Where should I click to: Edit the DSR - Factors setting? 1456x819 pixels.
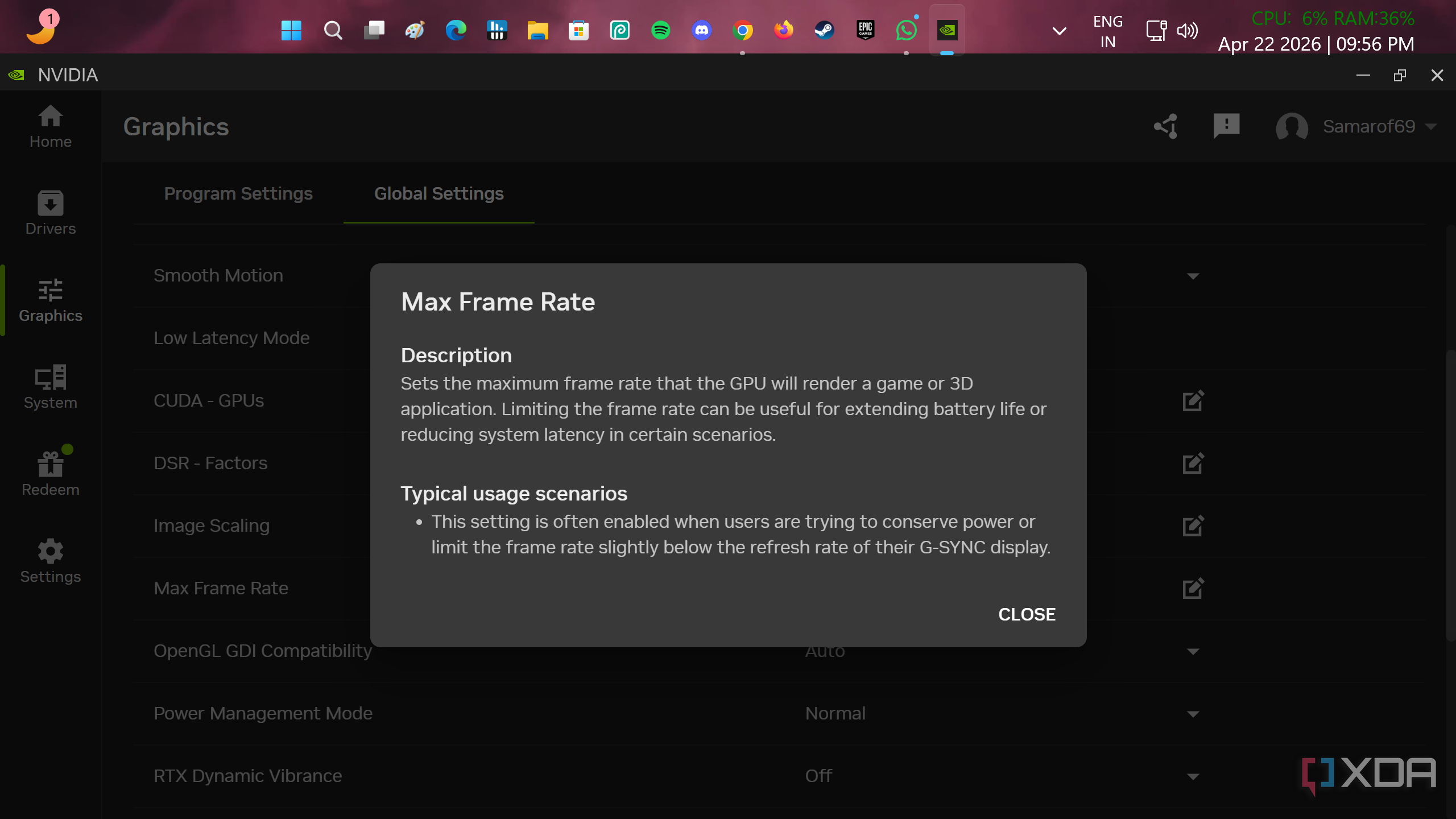[1193, 464]
